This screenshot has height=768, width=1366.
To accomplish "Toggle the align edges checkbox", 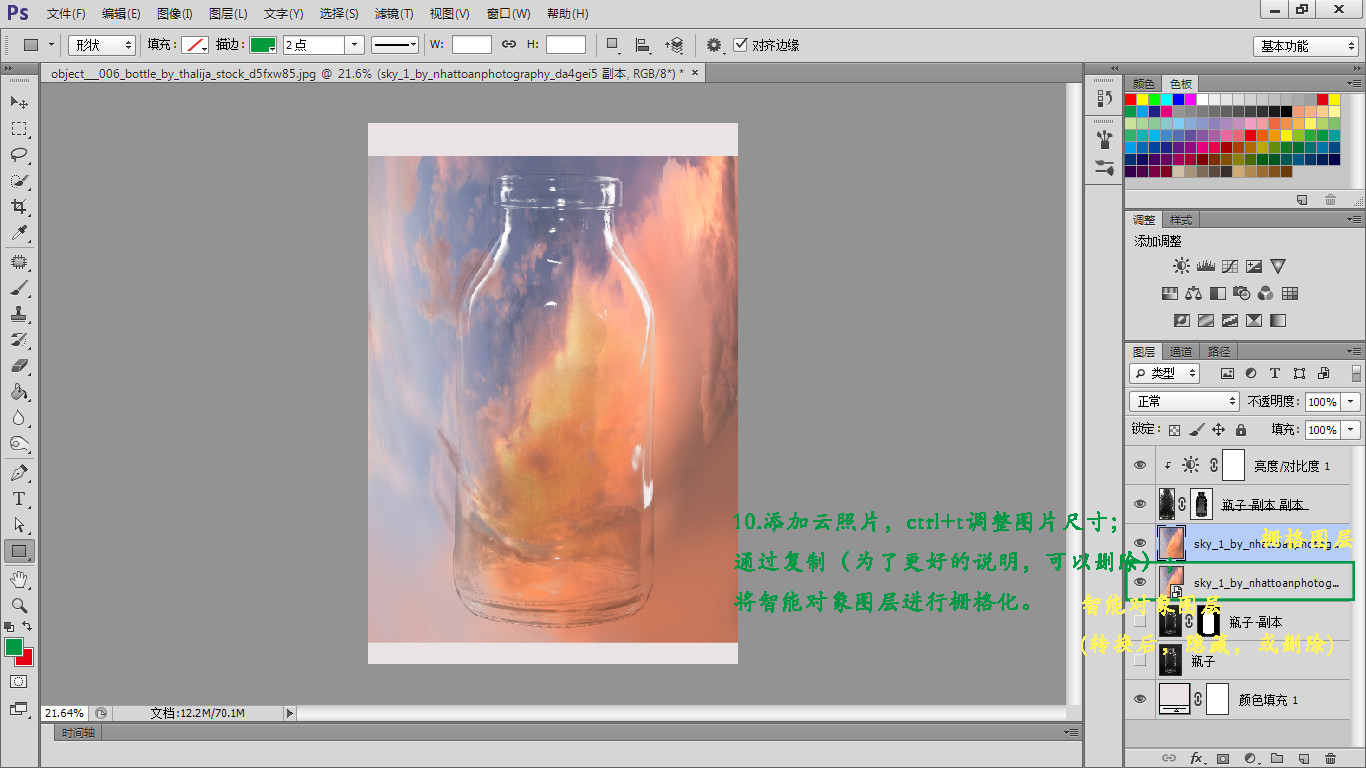I will coord(740,45).
